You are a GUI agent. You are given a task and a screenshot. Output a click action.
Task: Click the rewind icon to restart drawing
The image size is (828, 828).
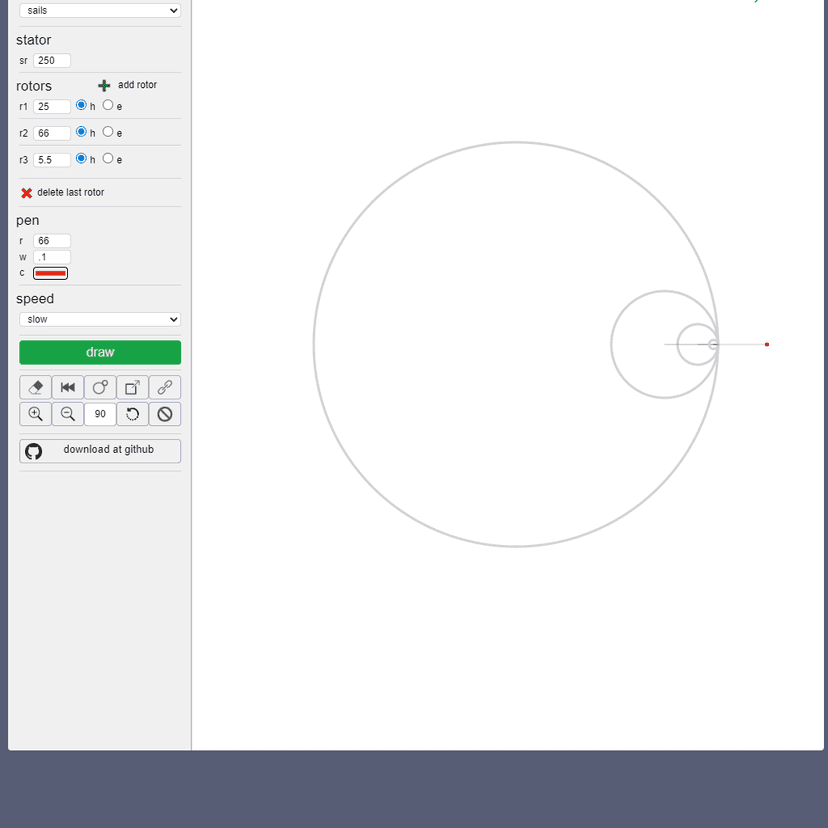67,387
